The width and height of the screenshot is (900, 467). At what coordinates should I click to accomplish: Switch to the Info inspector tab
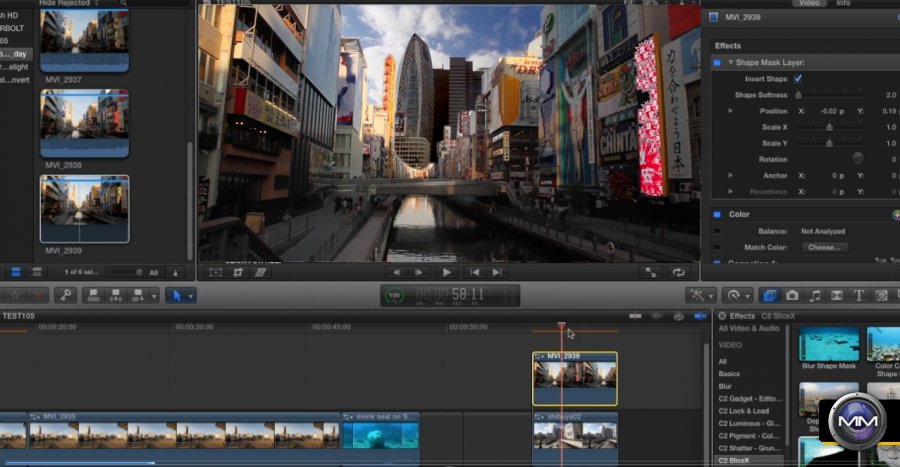[843, 3]
